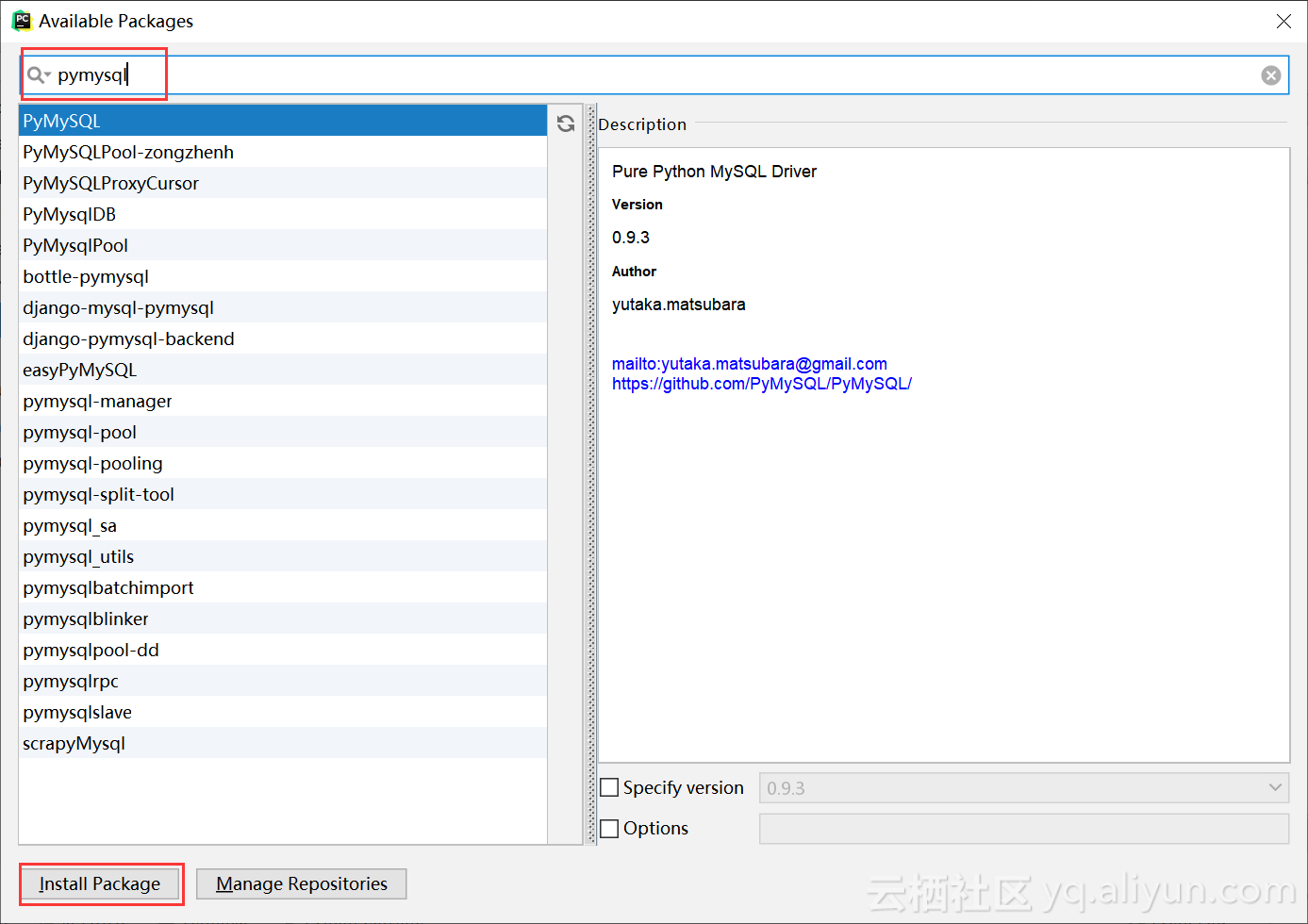The image size is (1308, 924).
Task: Click author name yutaka.matsubara text
Action: point(679,305)
